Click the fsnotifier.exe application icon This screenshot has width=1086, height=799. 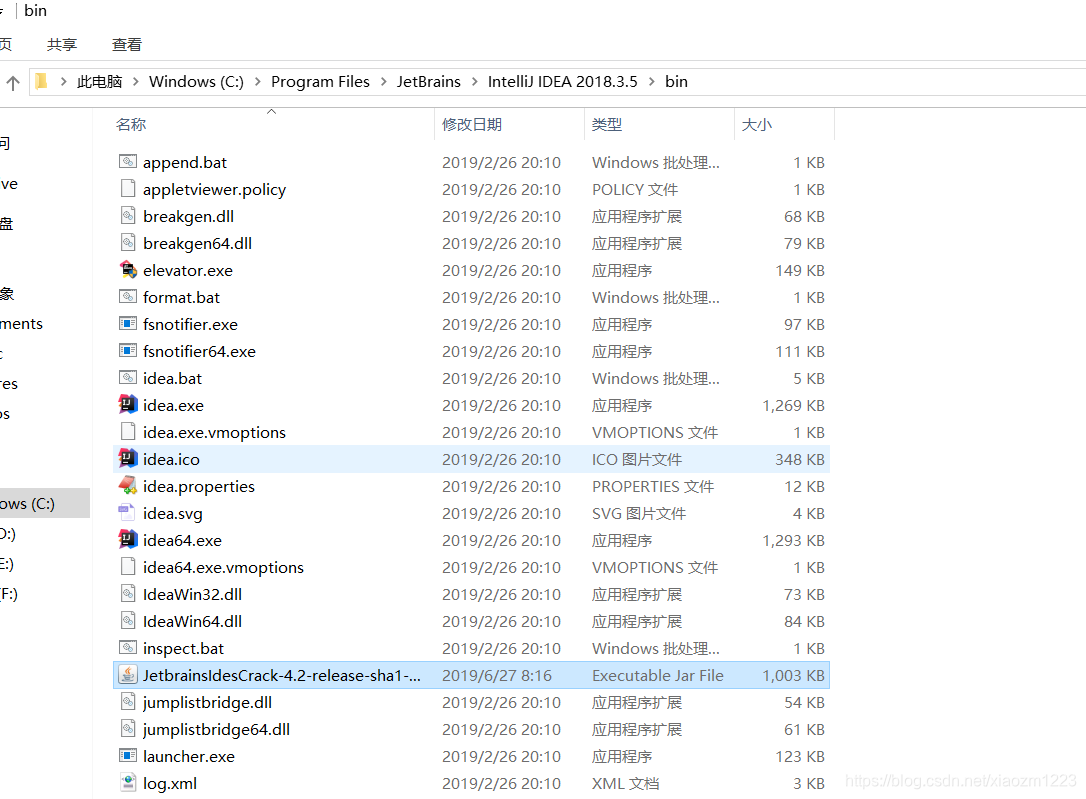[127, 324]
